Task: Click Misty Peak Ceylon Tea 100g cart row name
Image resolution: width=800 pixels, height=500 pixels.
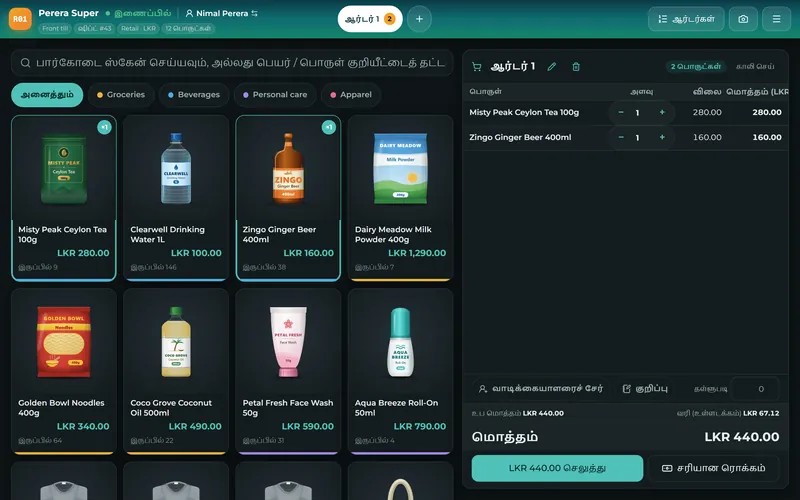Action: tap(524, 112)
